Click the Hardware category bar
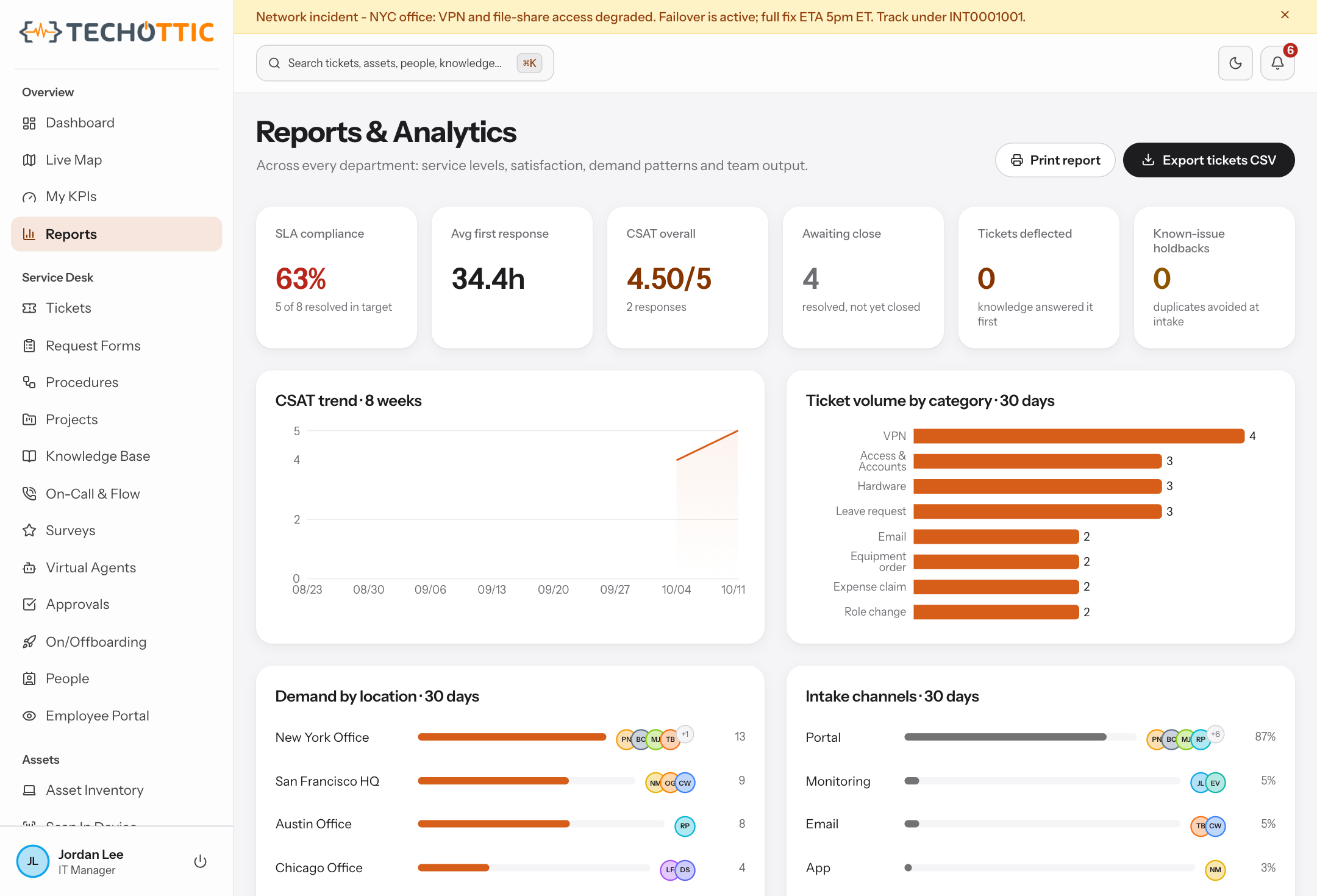This screenshot has width=1317, height=896. point(1037,486)
